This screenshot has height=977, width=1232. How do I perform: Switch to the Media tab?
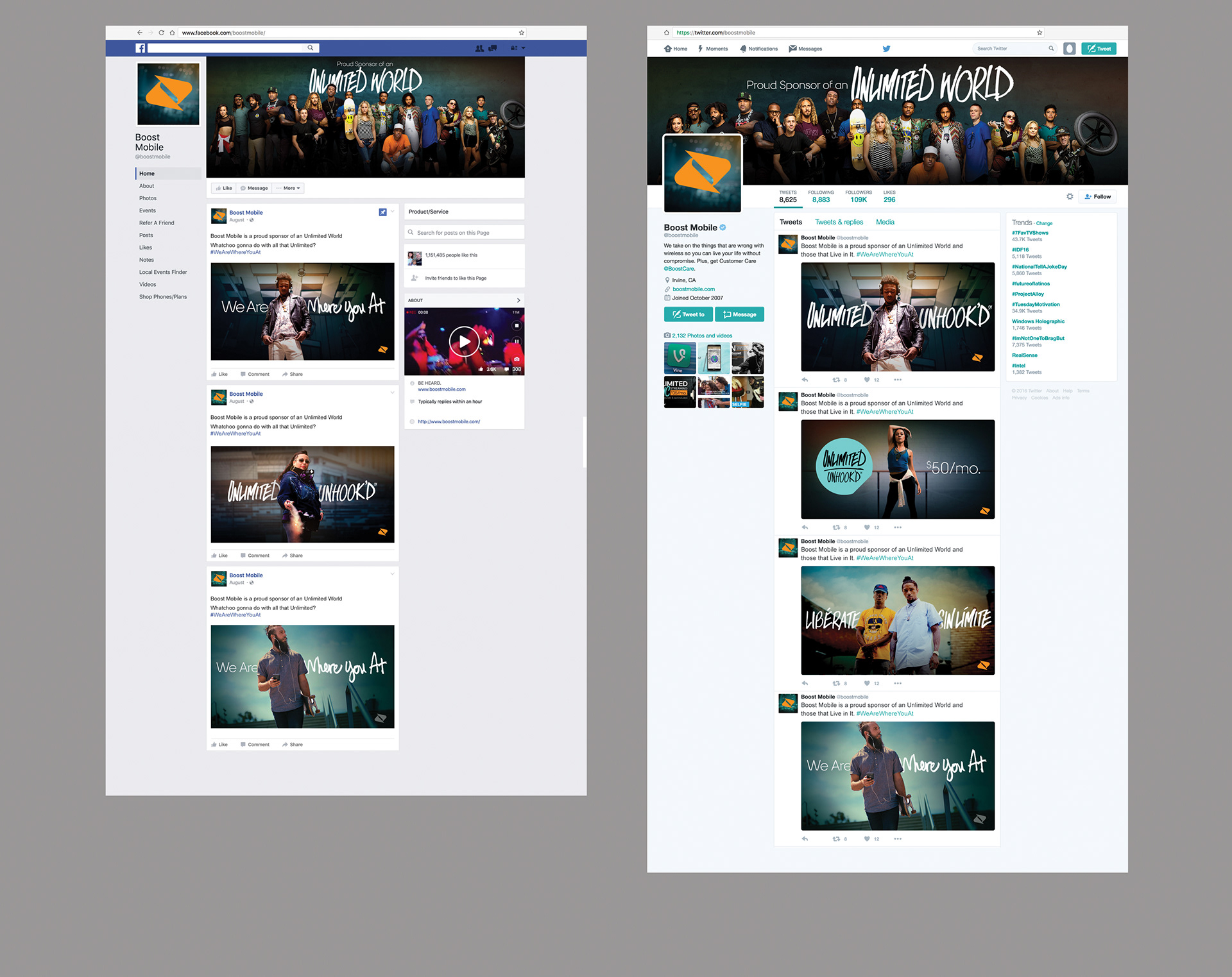tap(885, 222)
